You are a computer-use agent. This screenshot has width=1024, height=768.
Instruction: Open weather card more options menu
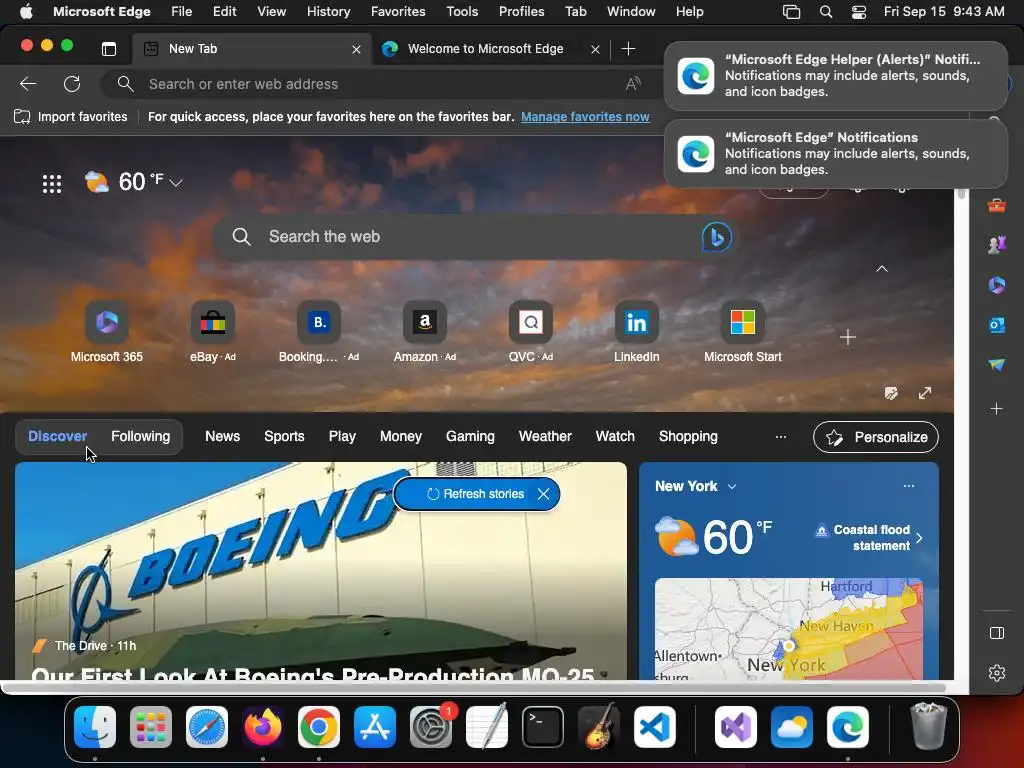(x=908, y=486)
